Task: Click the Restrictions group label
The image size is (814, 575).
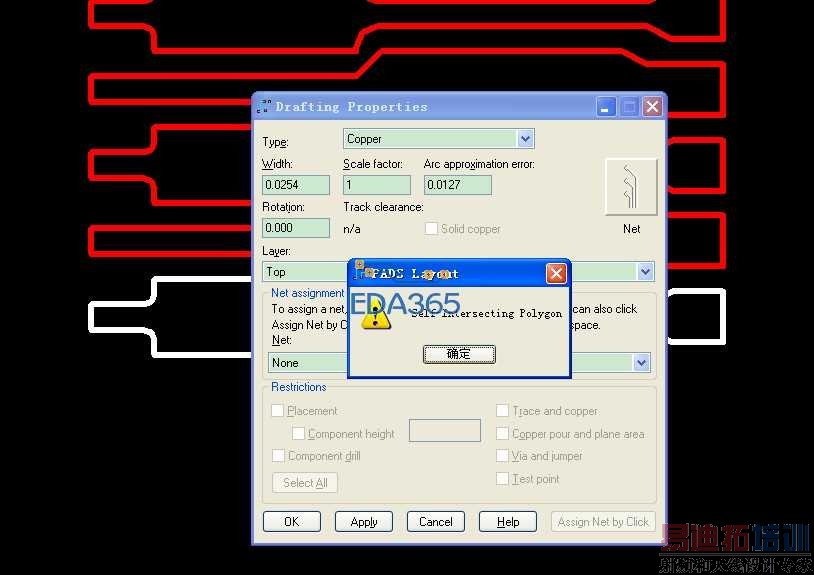Action: point(299,387)
